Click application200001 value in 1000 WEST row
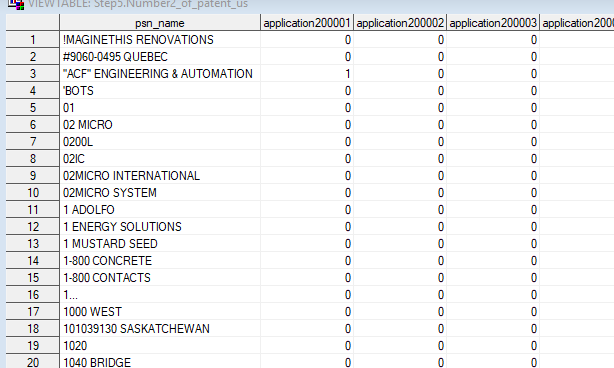The image size is (614, 368). pos(307,312)
